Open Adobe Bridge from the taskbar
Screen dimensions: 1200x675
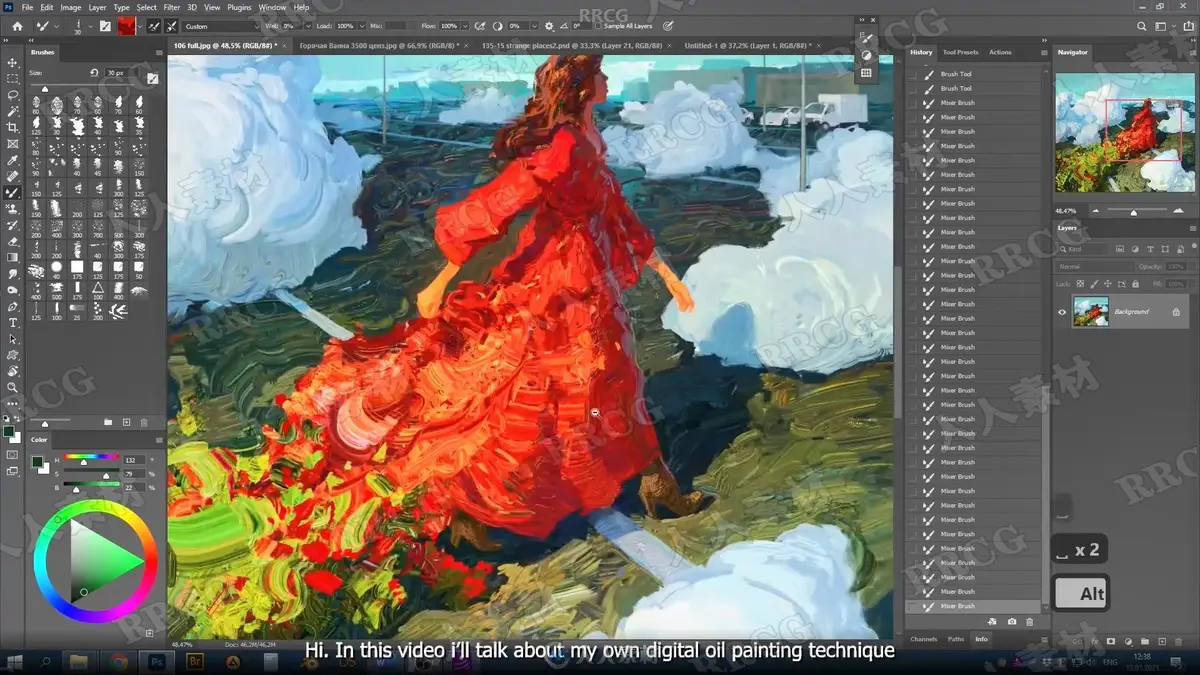tap(195, 662)
